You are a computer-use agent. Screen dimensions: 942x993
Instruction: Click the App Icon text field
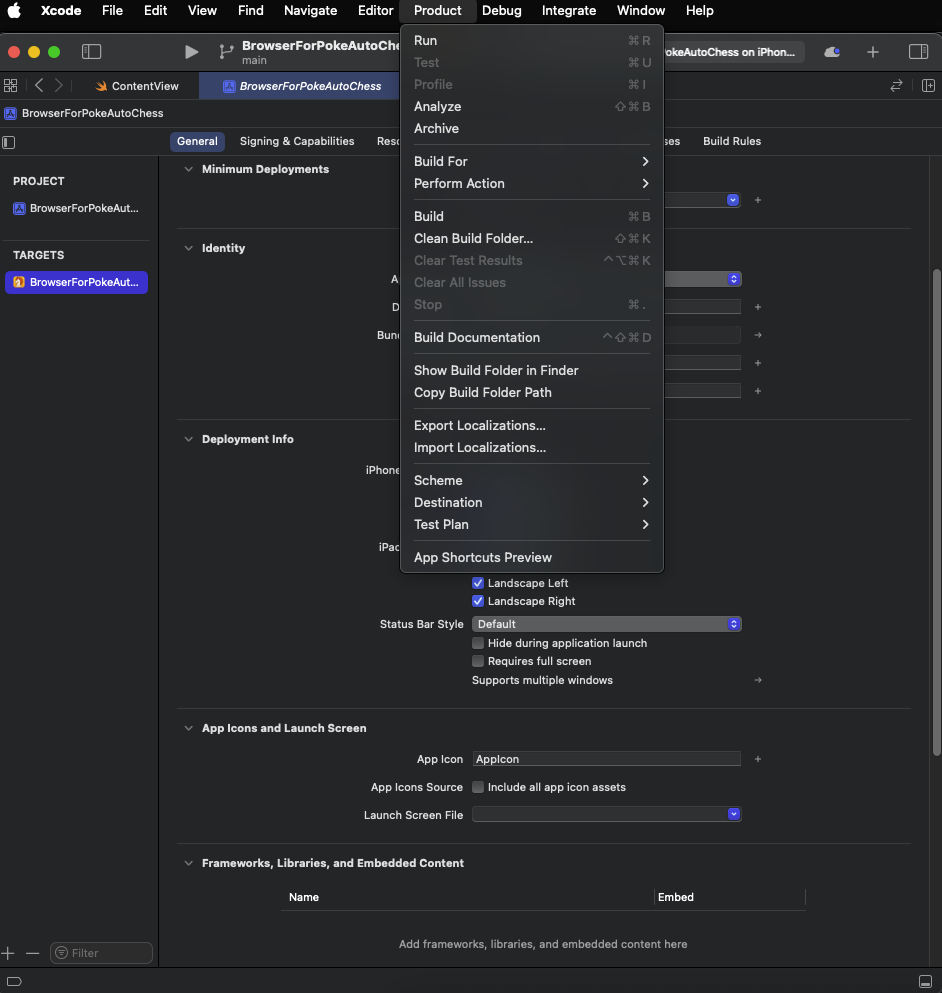(x=606, y=759)
